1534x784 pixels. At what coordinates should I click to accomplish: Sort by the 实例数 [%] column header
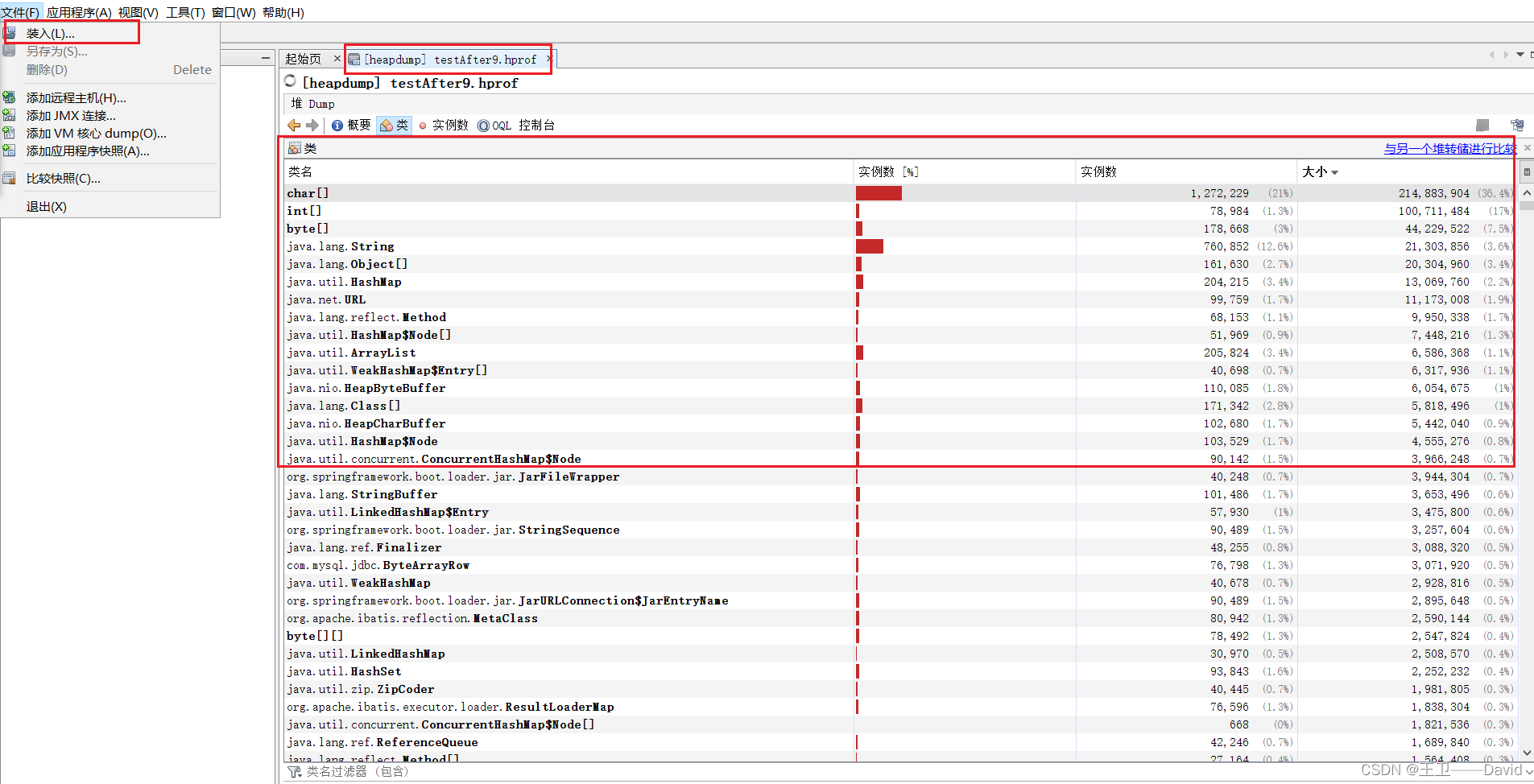click(964, 171)
